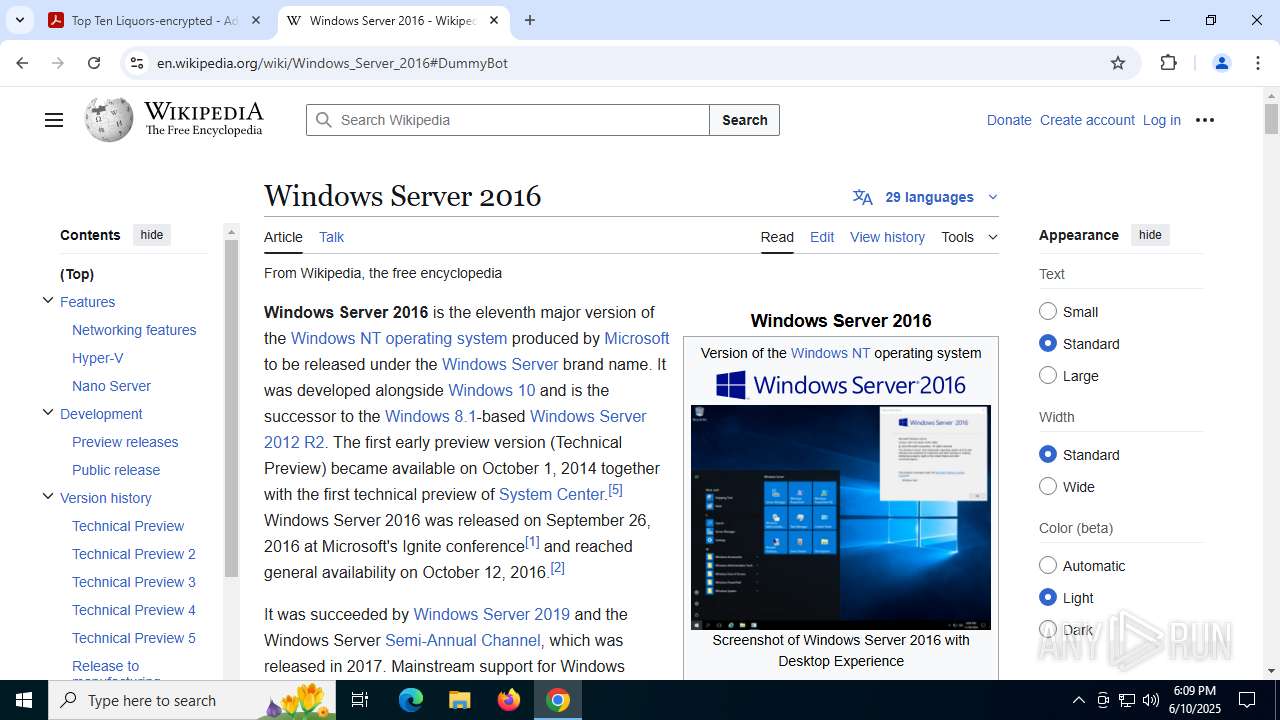Open the tab search dropdown arrow

point(19,20)
